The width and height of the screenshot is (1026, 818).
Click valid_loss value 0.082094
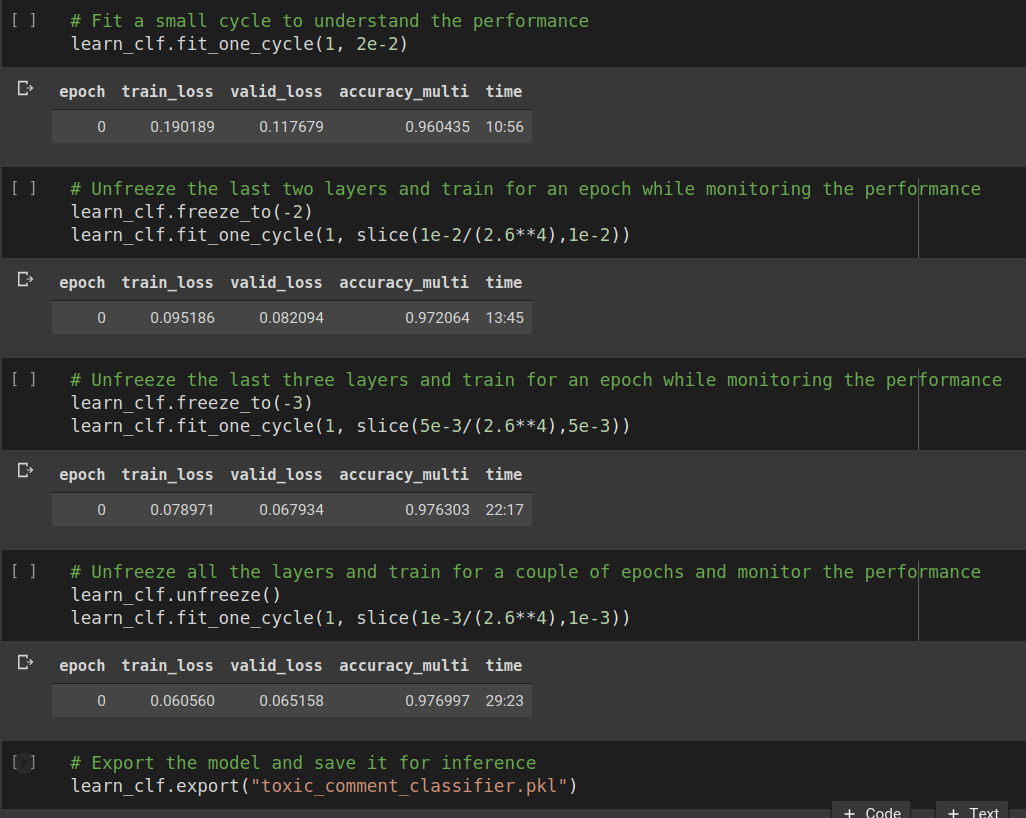pyautogui.click(x=291, y=318)
